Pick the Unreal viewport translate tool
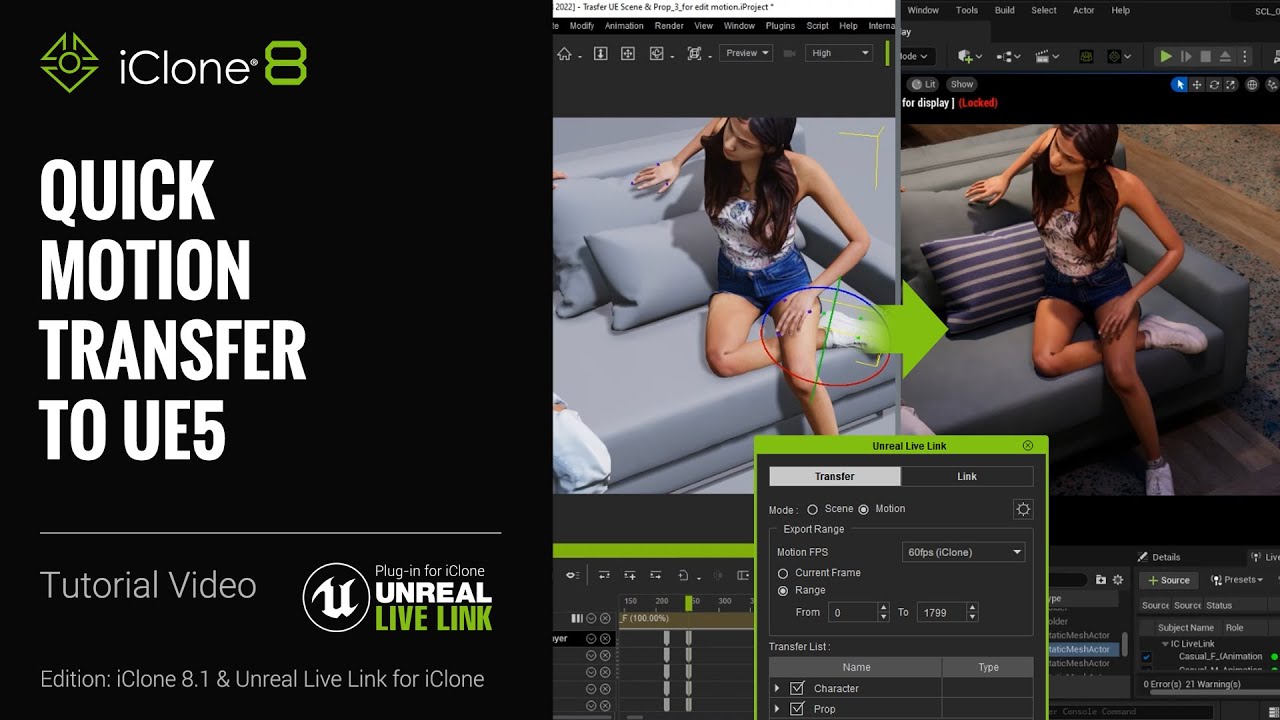The height and width of the screenshot is (720, 1280). 1197,85
